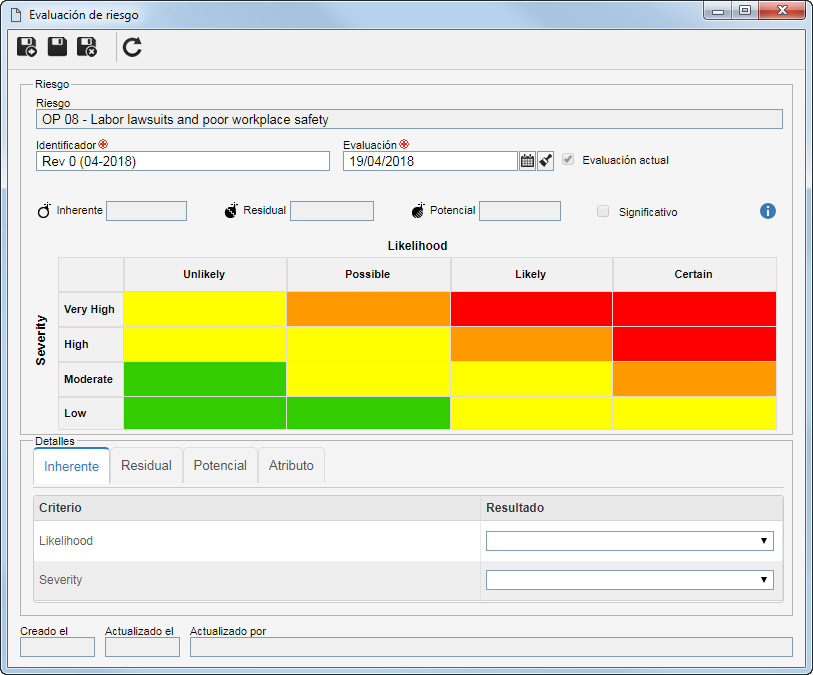Click the Actualizado el field
The width and height of the screenshot is (813, 675).
tap(142, 647)
